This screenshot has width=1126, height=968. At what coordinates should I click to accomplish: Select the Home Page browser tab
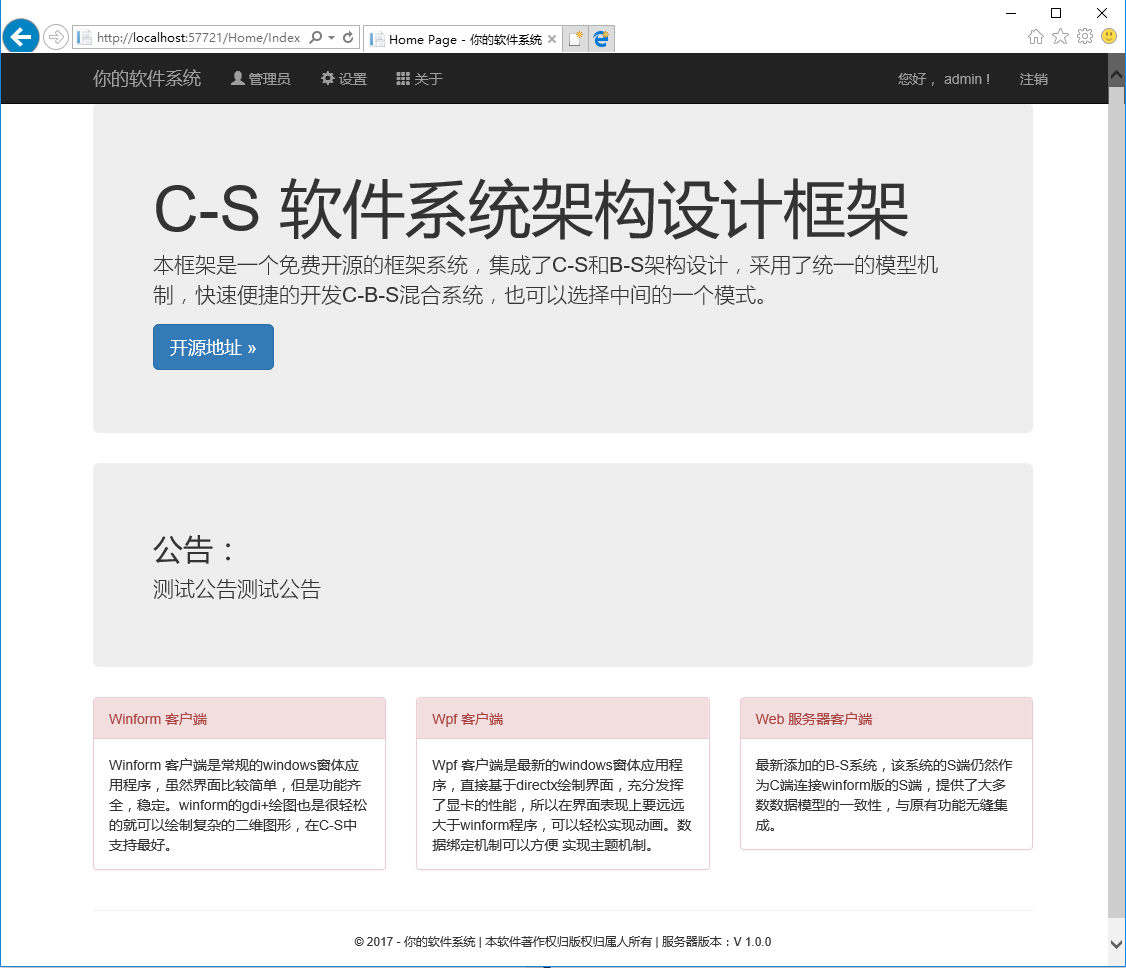456,39
